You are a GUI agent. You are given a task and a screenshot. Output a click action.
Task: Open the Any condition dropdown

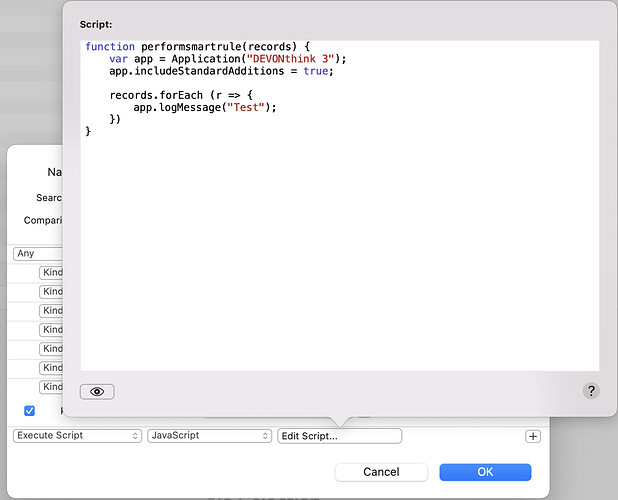click(x=38, y=253)
